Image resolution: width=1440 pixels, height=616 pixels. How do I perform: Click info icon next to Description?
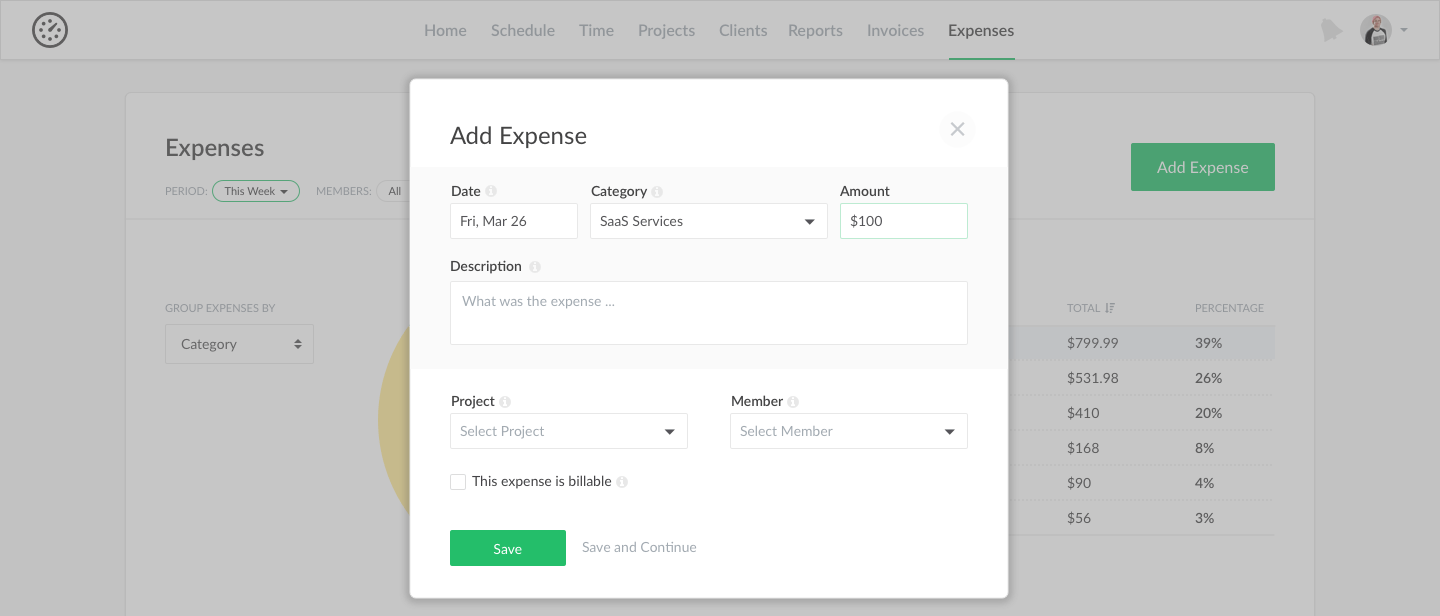535,267
